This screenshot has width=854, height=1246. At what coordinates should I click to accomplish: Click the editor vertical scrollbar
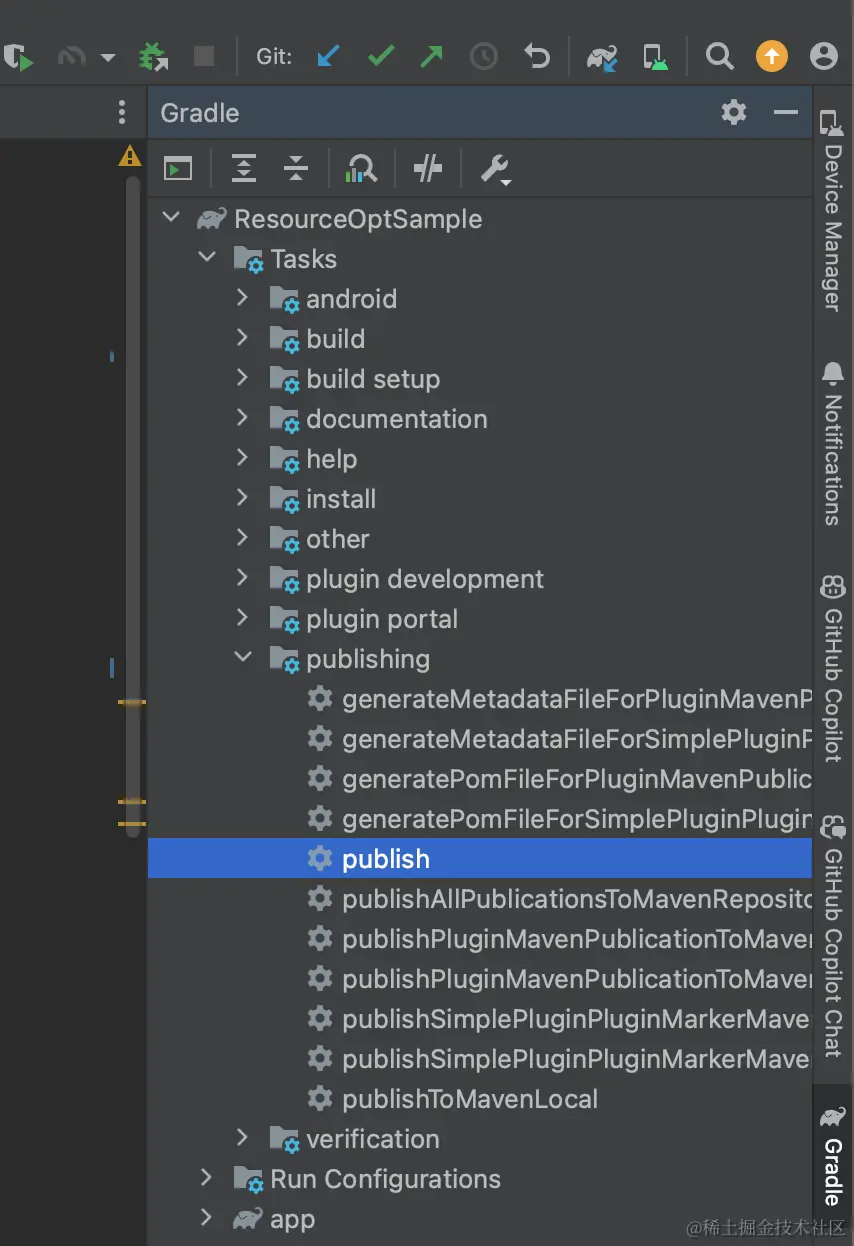coord(132,500)
